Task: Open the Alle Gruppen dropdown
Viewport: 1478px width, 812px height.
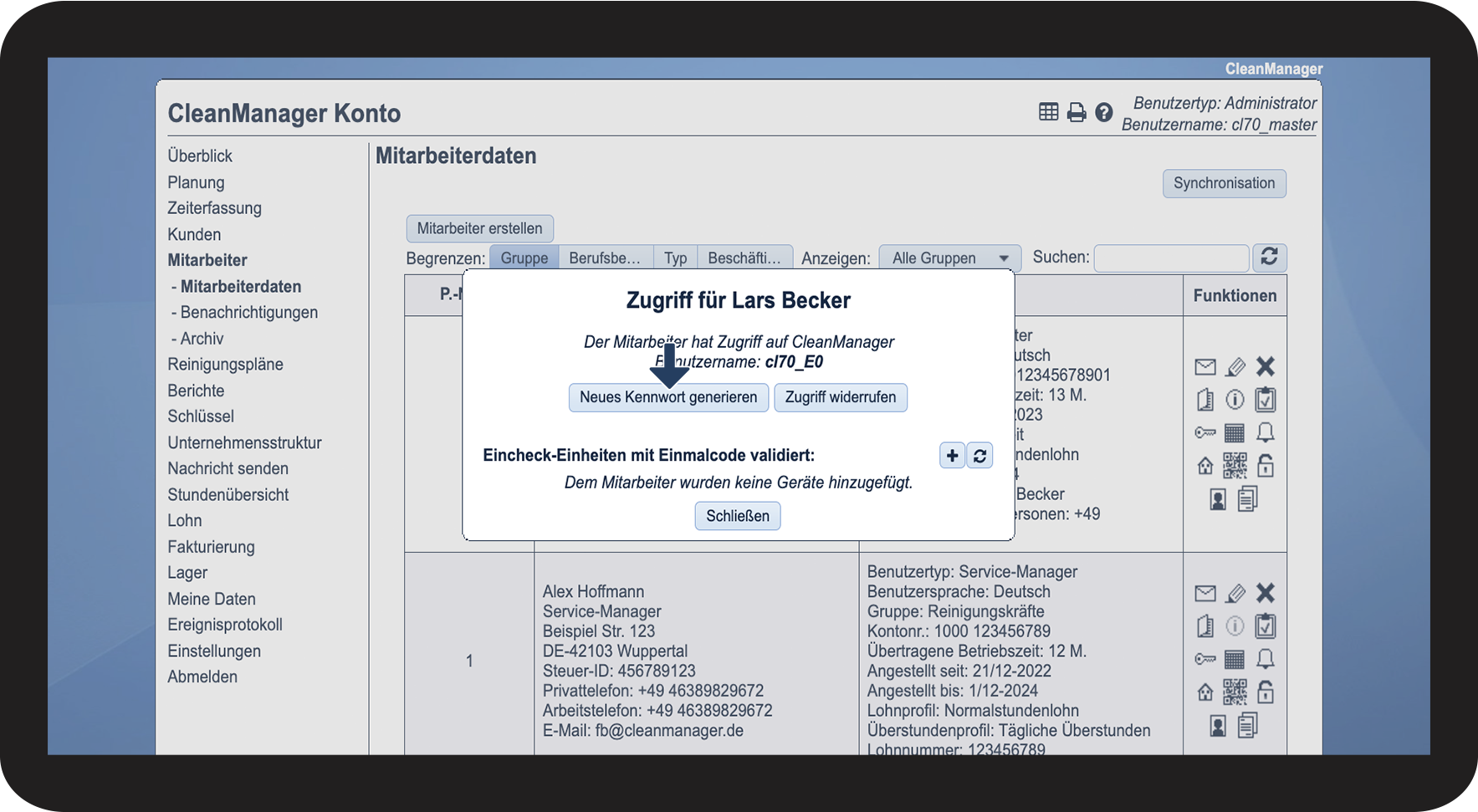Action: click(950, 258)
